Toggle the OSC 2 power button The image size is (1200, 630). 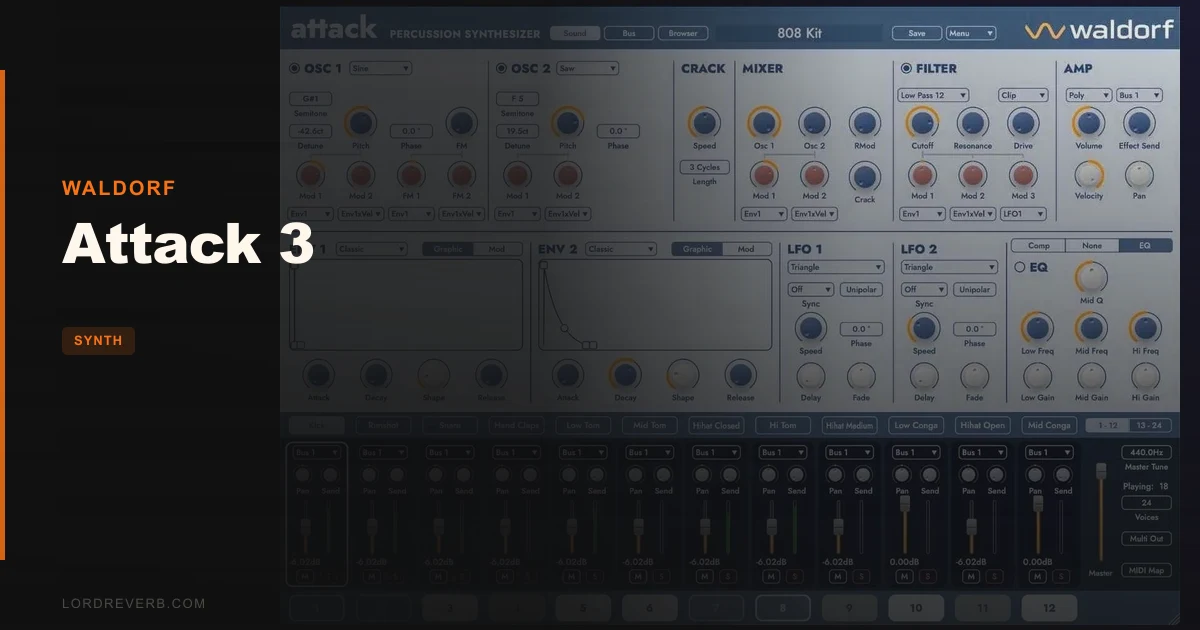coord(502,69)
